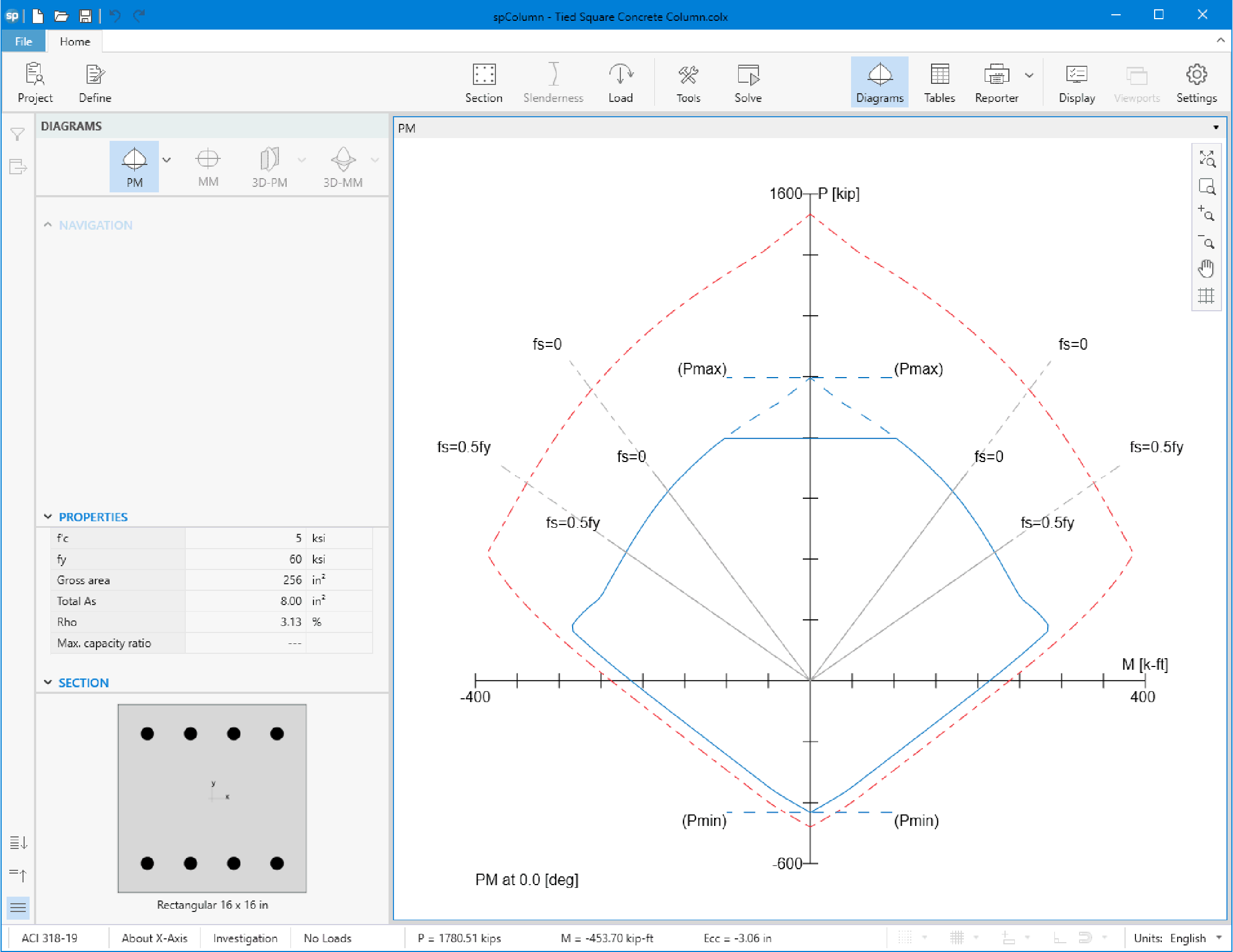Click the filter funnel icon in left strip
The width and height of the screenshot is (1233, 952).
18,134
